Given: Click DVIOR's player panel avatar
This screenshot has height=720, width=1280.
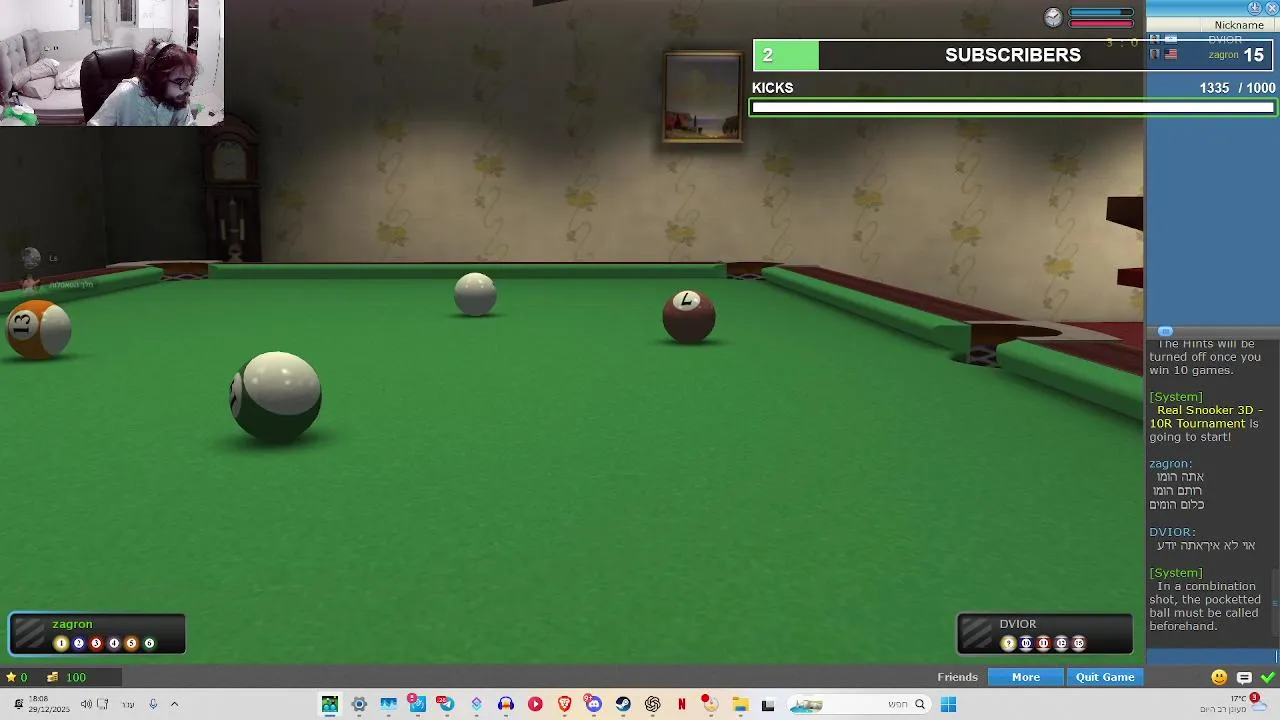Looking at the screenshot, I should click(x=978, y=633).
